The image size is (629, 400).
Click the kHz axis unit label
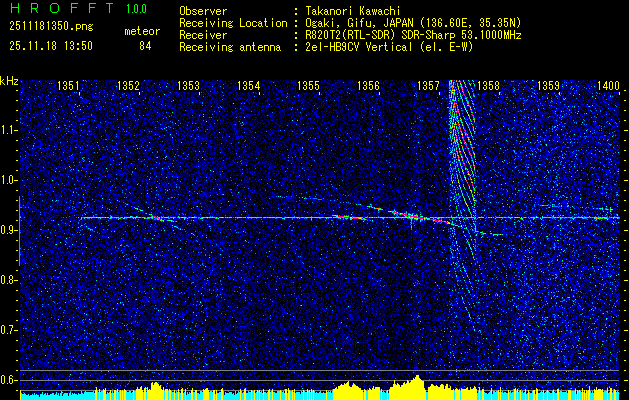[9, 82]
